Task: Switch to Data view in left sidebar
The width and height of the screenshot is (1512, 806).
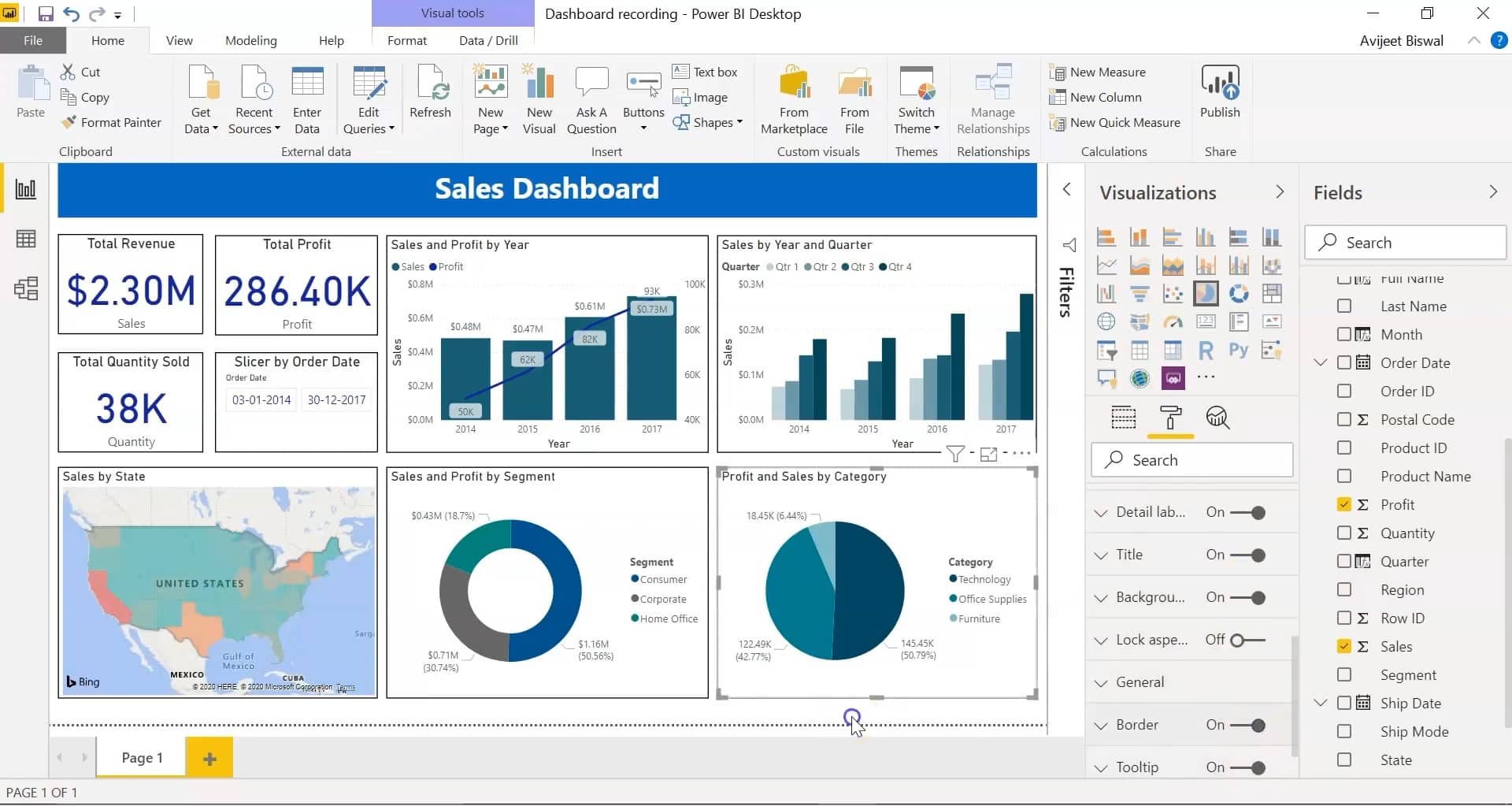Action: tap(26, 239)
